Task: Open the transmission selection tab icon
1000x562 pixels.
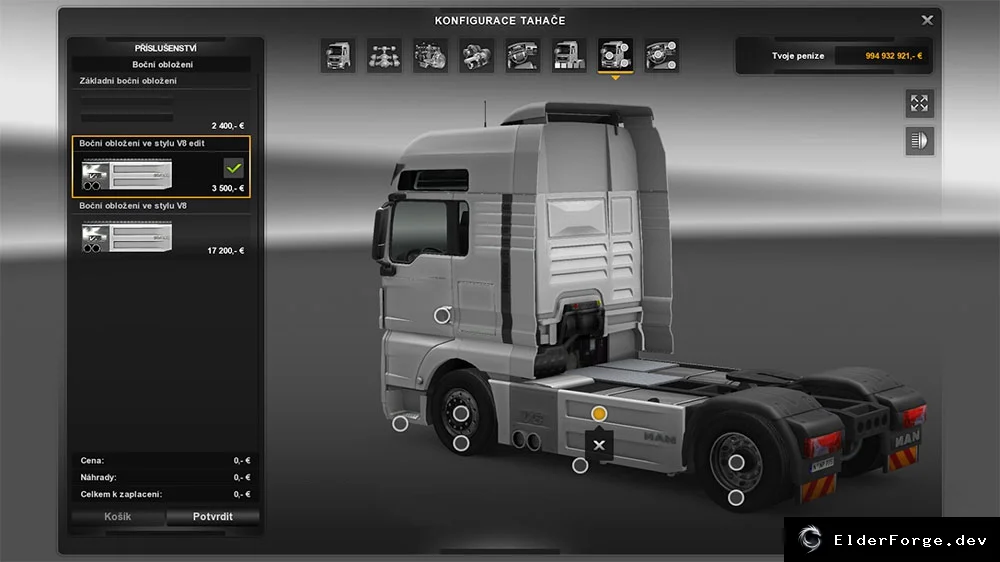Action: click(x=476, y=55)
